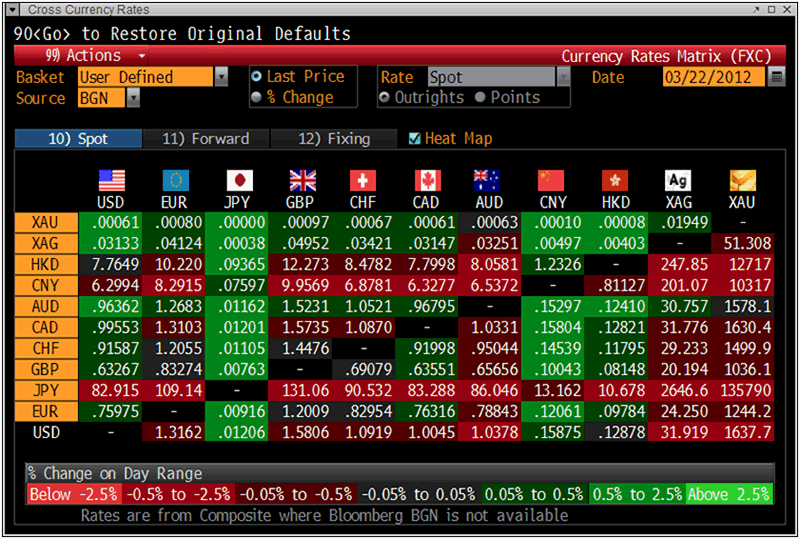Click the XAU gold bars icon
The width and height of the screenshot is (800, 538).
pyautogui.click(x=743, y=181)
